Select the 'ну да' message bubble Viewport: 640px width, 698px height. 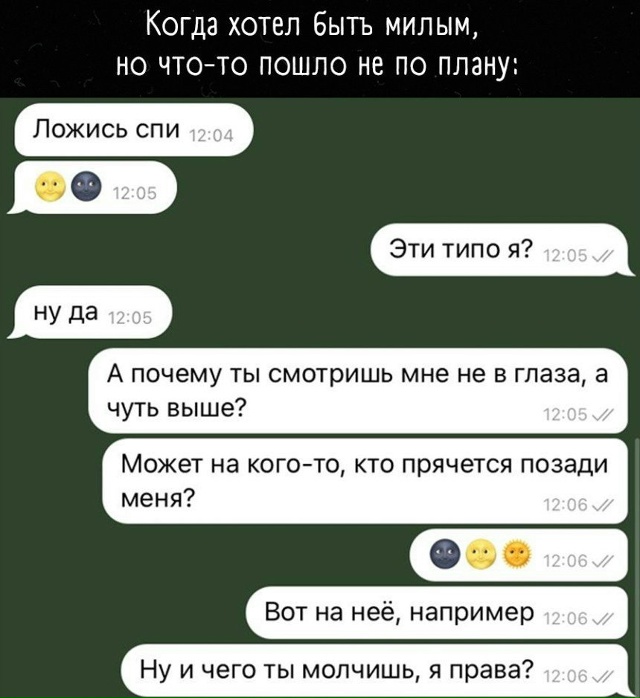89,312
